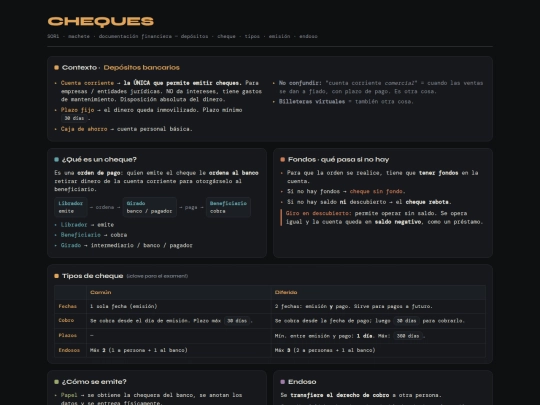Click the '360 días' chip
This screenshot has height=405, width=540.
pyautogui.click(x=408, y=336)
